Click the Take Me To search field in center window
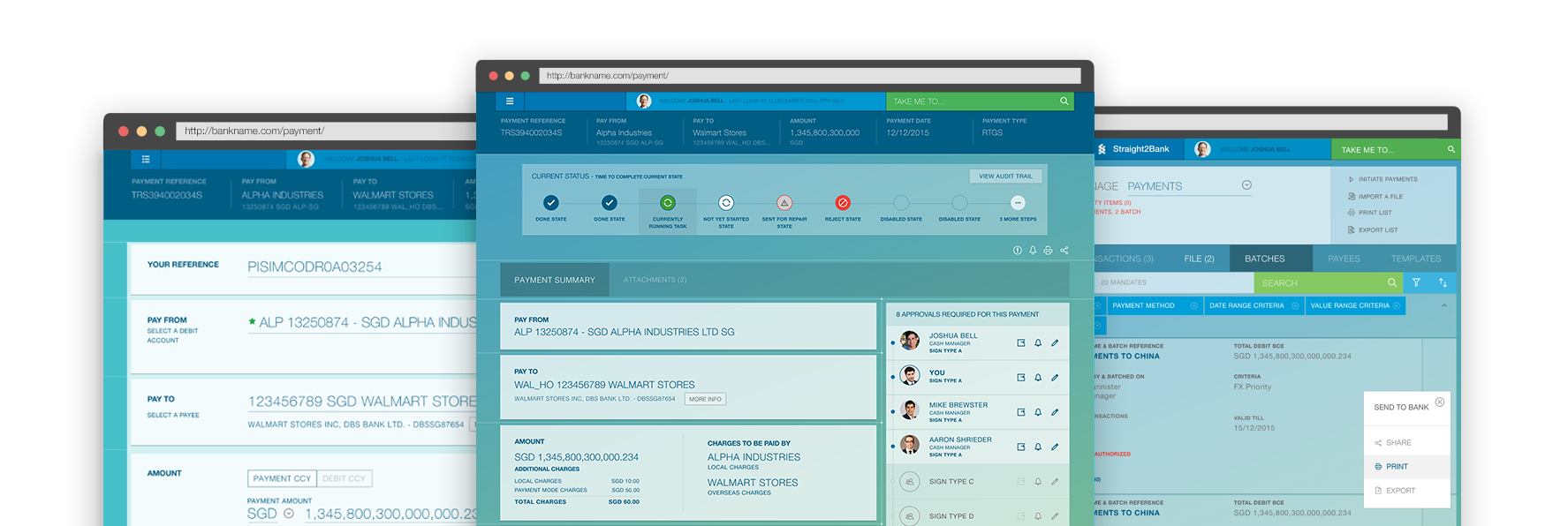This screenshot has height=526, width=1568. click(x=972, y=101)
